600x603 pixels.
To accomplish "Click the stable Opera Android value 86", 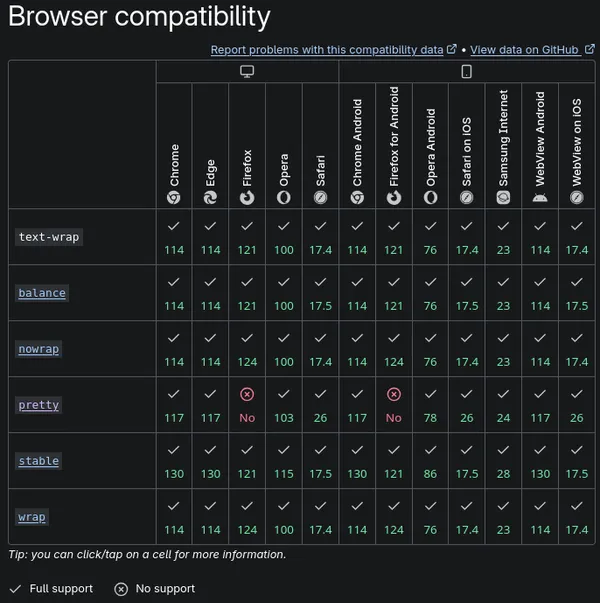I will coord(430,474).
